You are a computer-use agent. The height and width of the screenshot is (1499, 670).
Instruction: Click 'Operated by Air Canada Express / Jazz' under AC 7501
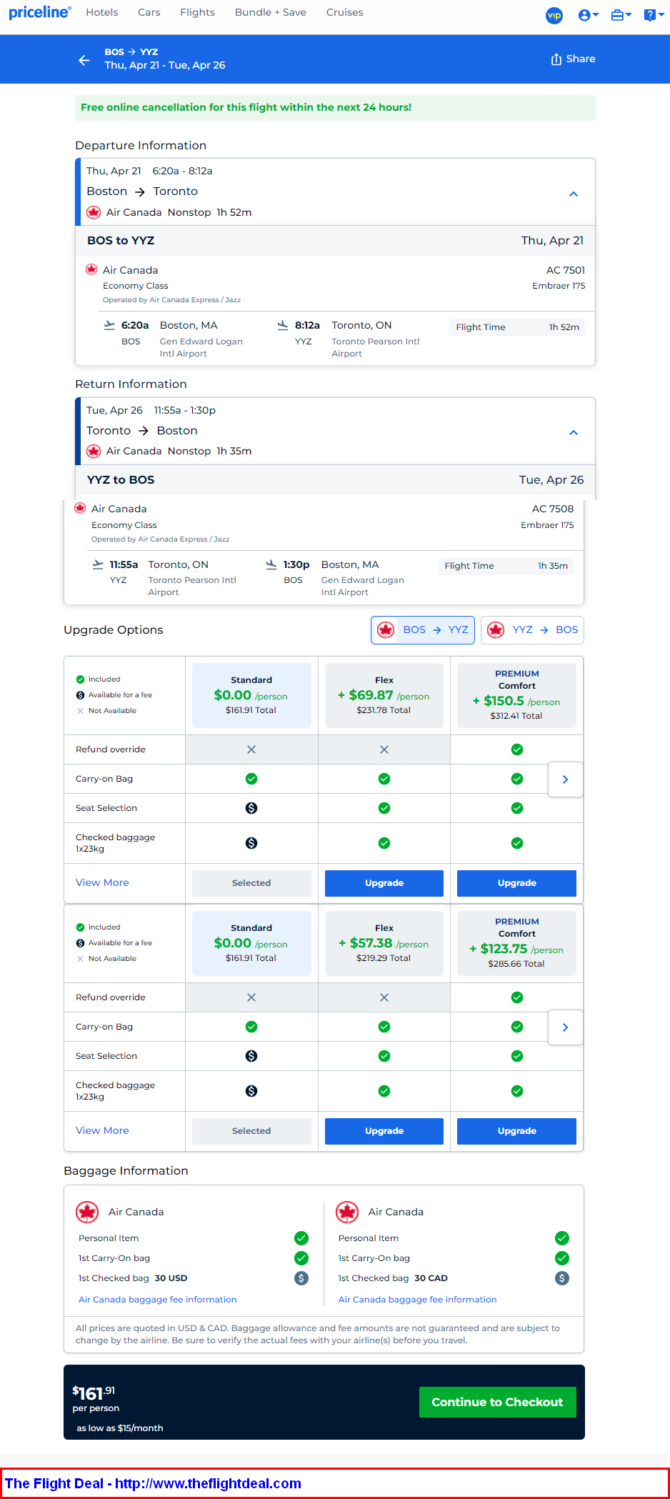pos(171,300)
